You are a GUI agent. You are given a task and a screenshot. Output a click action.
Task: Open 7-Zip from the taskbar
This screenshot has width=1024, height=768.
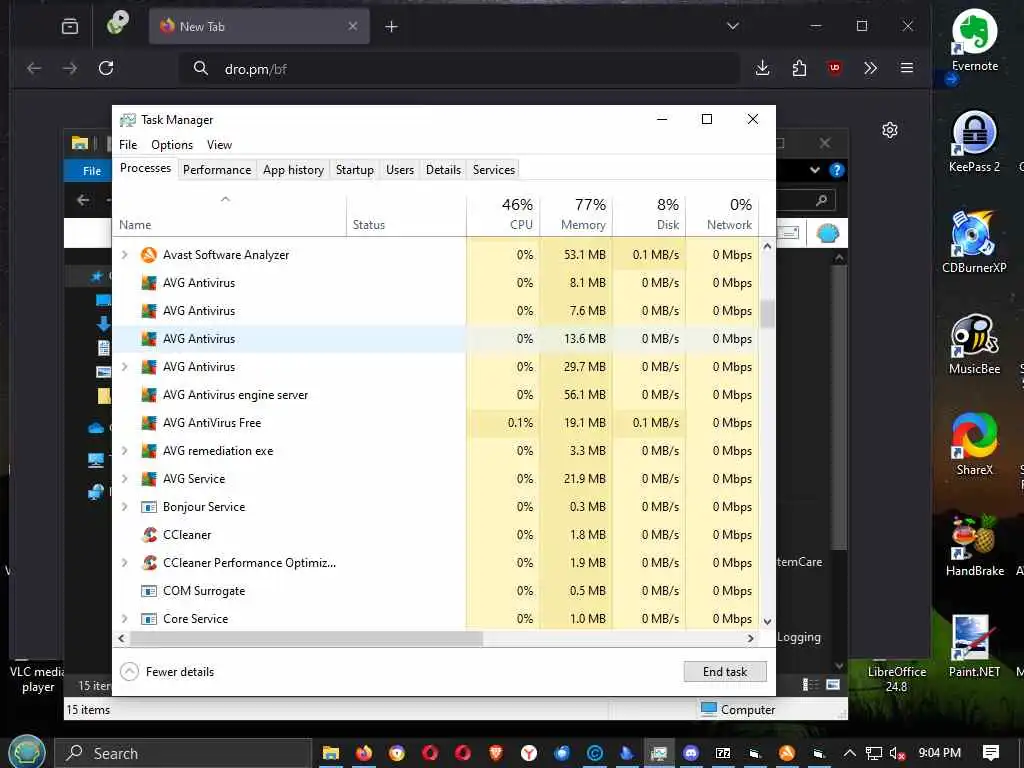723,753
